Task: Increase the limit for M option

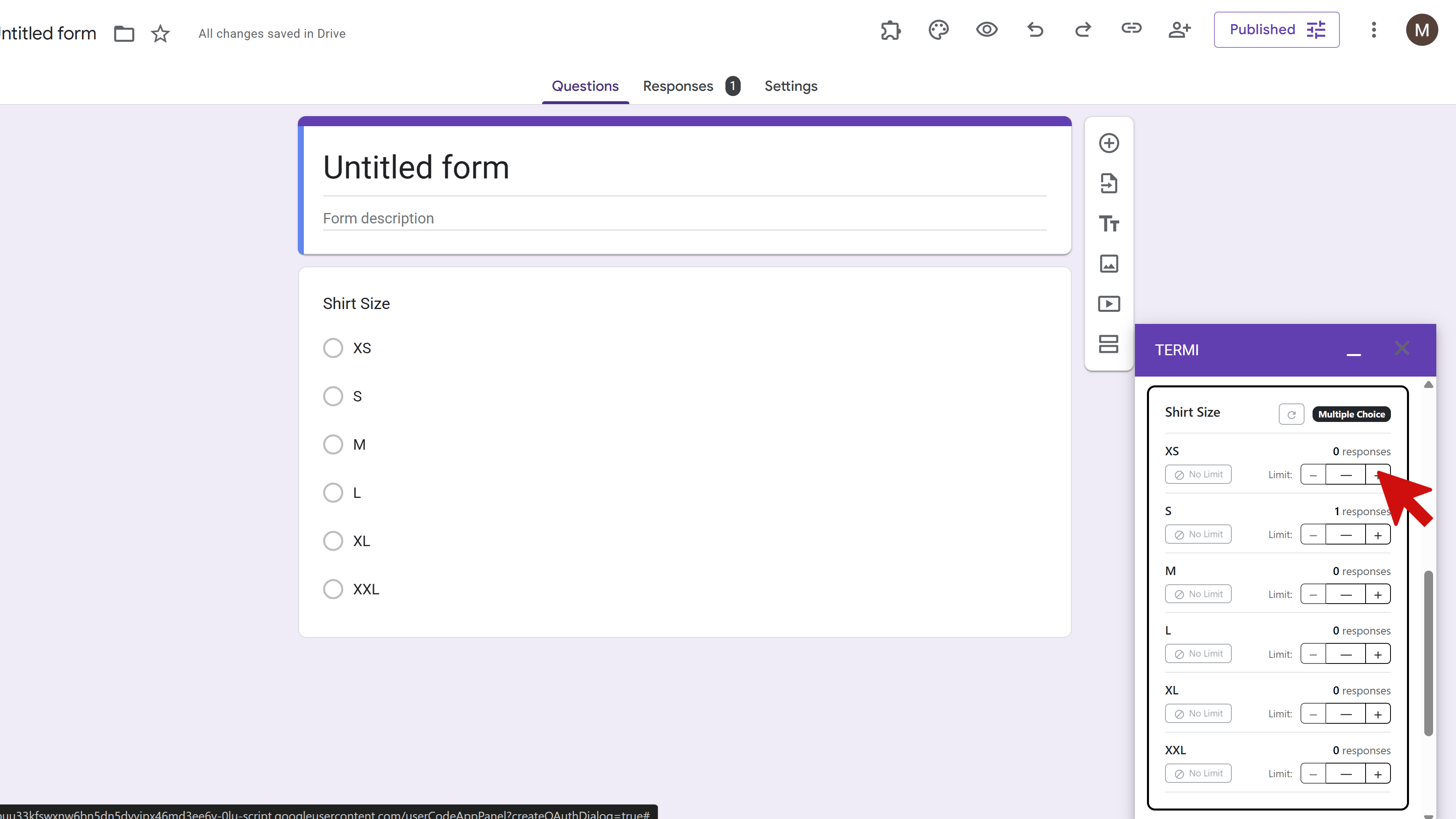Action: pyautogui.click(x=1378, y=595)
